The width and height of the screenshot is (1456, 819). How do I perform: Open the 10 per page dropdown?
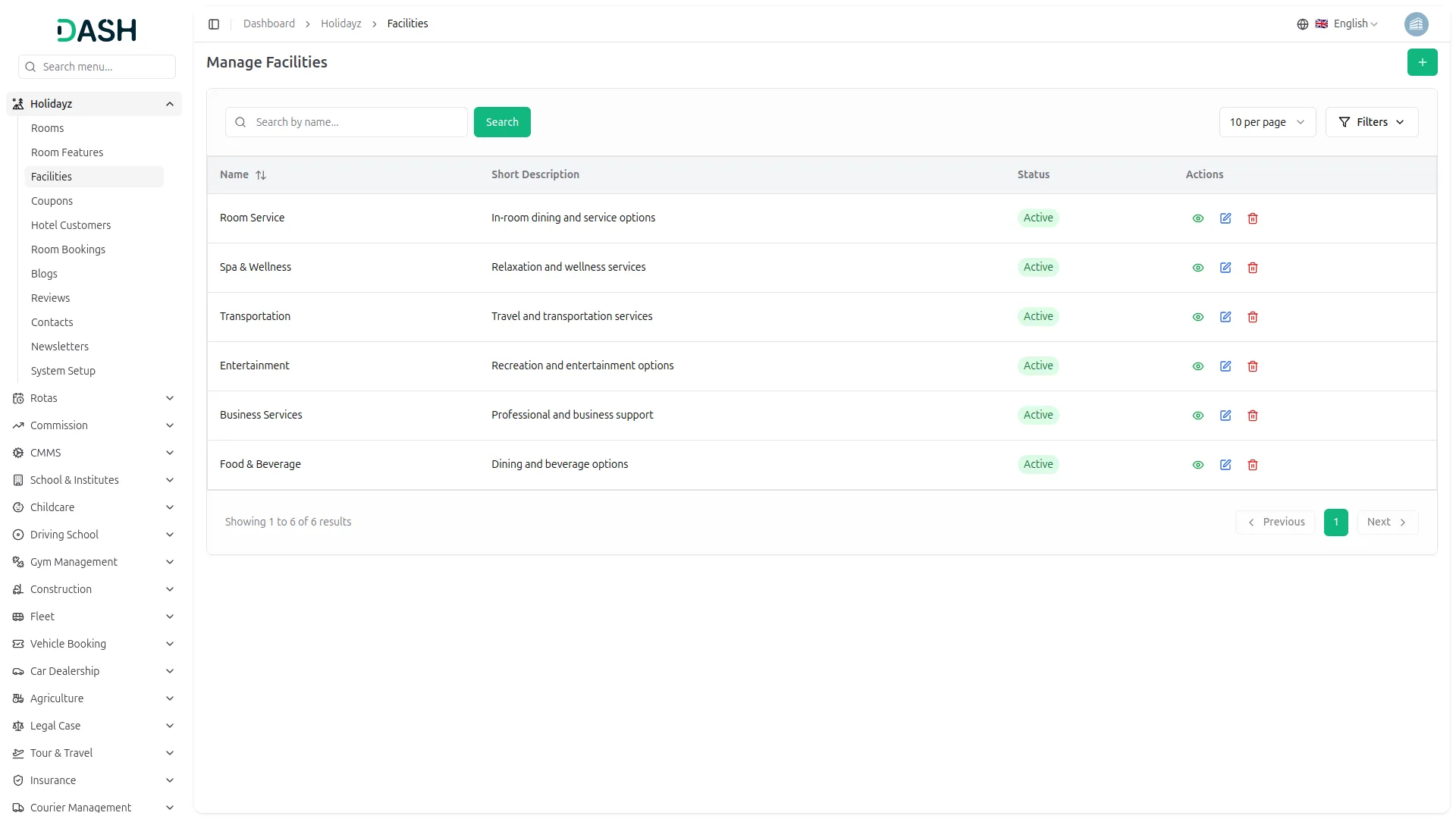pyautogui.click(x=1266, y=122)
